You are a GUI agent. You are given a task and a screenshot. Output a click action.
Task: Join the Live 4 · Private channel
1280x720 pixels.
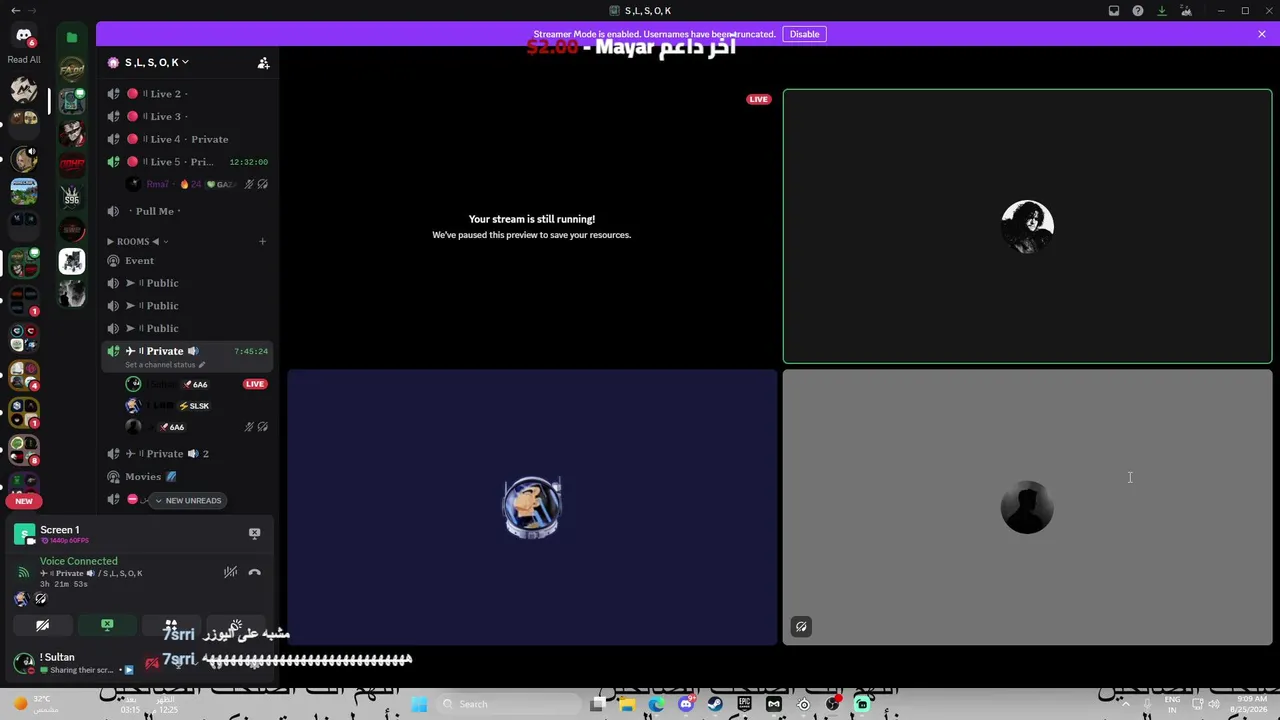187,139
